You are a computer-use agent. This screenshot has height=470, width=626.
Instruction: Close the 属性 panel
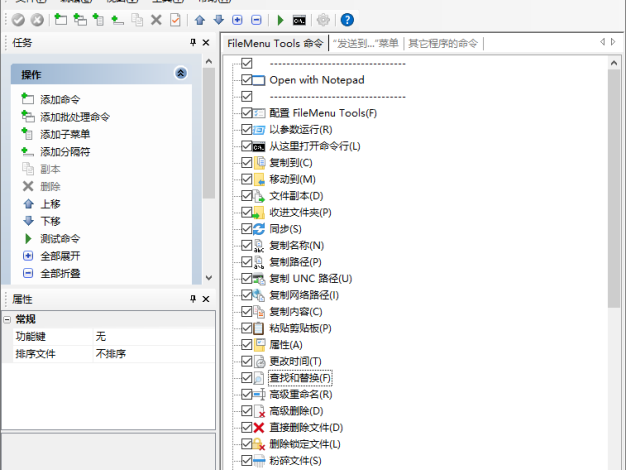pos(206,299)
